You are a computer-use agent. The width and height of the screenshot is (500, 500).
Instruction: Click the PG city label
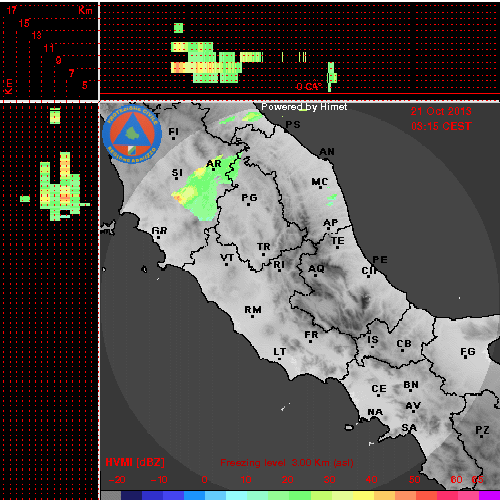pyautogui.click(x=249, y=198)
